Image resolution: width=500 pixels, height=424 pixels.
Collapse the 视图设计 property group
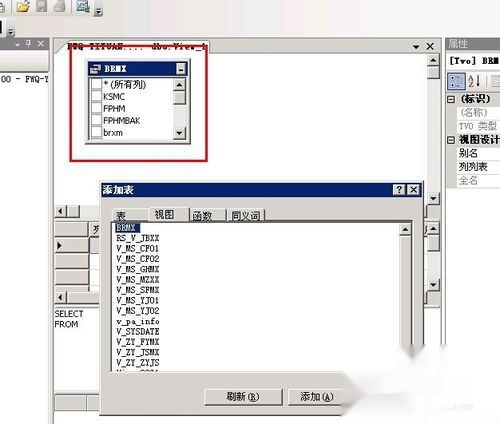[451, 140]
